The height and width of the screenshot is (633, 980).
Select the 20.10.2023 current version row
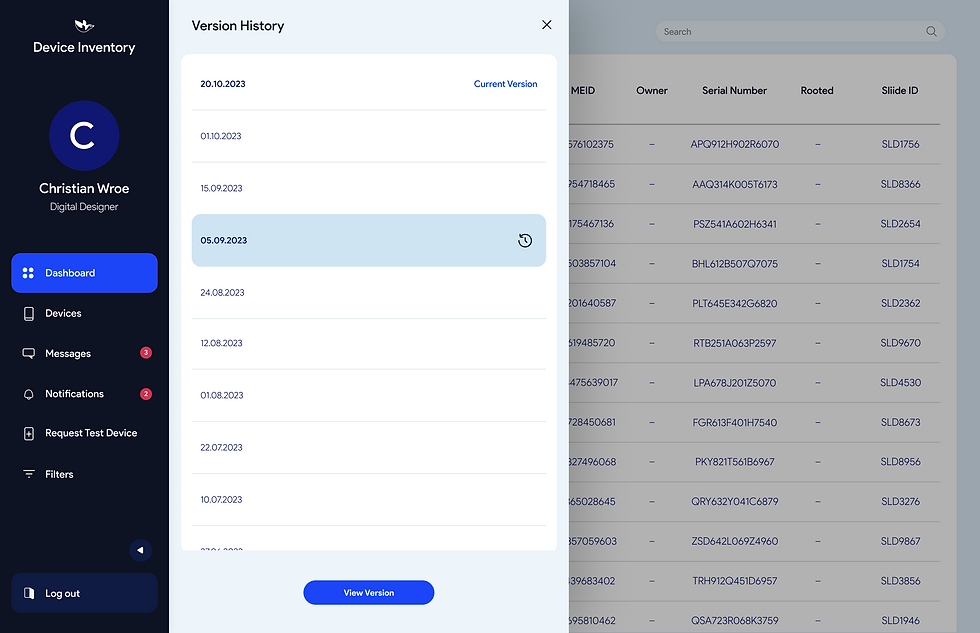[369, 84]
